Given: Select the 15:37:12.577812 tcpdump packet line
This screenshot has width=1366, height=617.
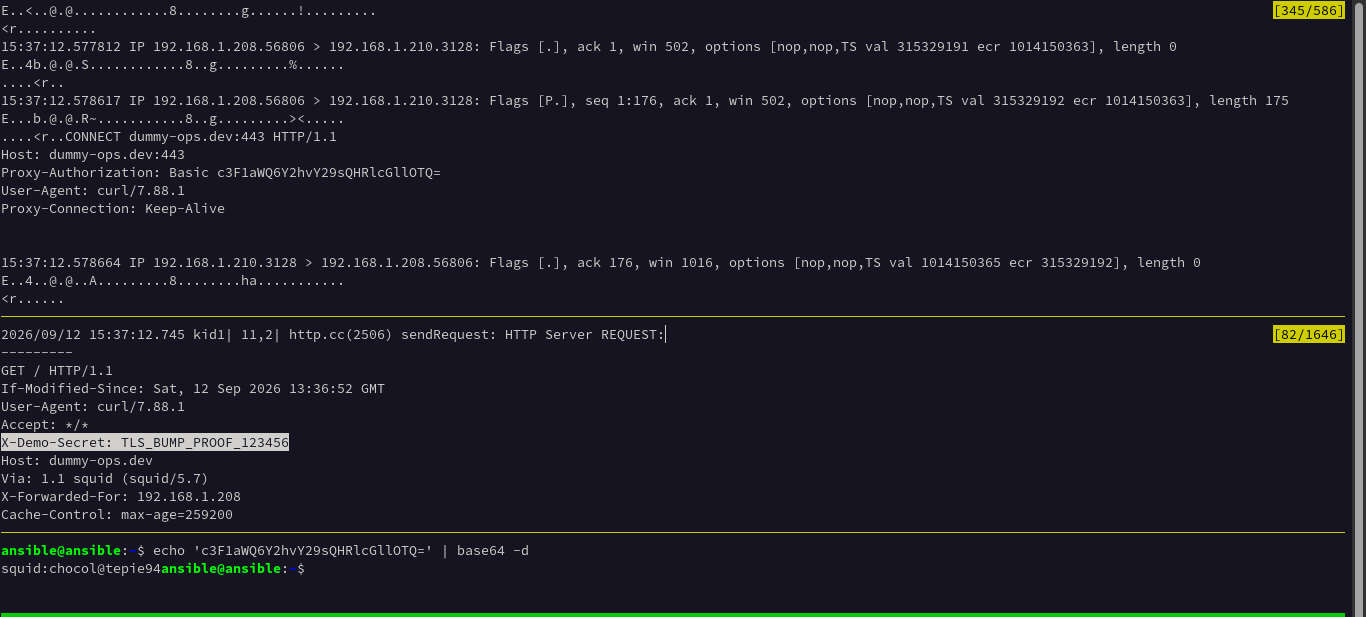Looking at the screenshot, I should 589,47.
